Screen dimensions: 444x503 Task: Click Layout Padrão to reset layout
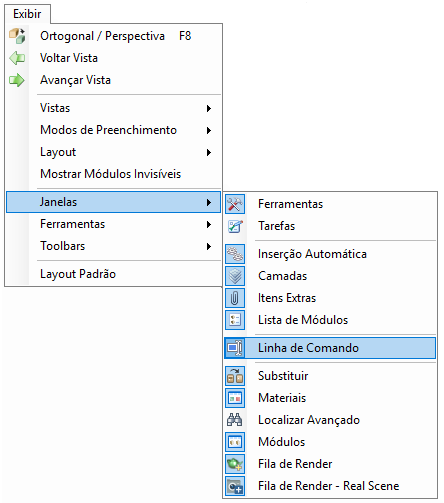[x=113, y=274]
